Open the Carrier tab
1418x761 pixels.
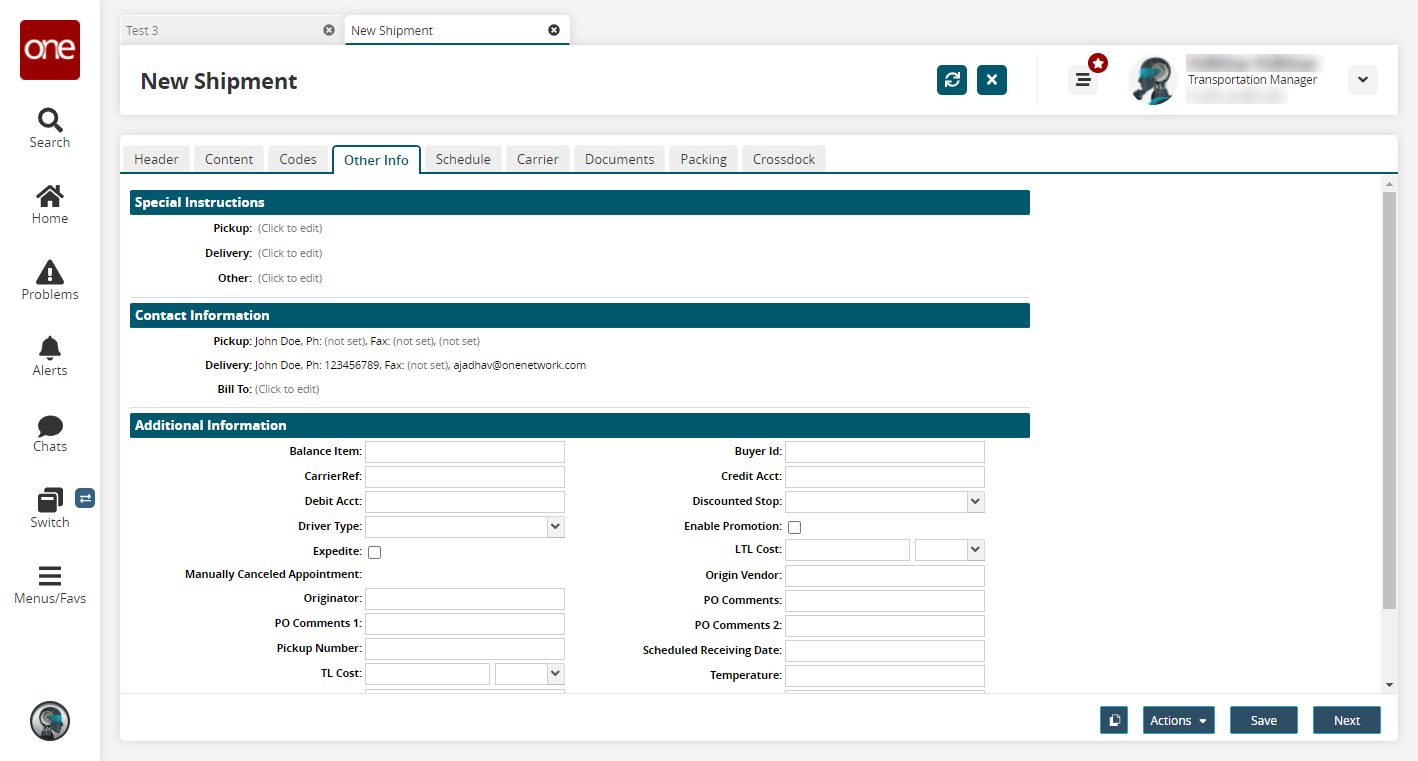point(537,159)
